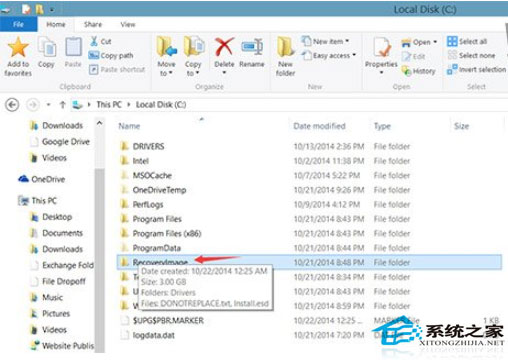This screenshot has height=360, width=508.
Task: Click Invert selection in the ribbon
Action: (477, 69)
